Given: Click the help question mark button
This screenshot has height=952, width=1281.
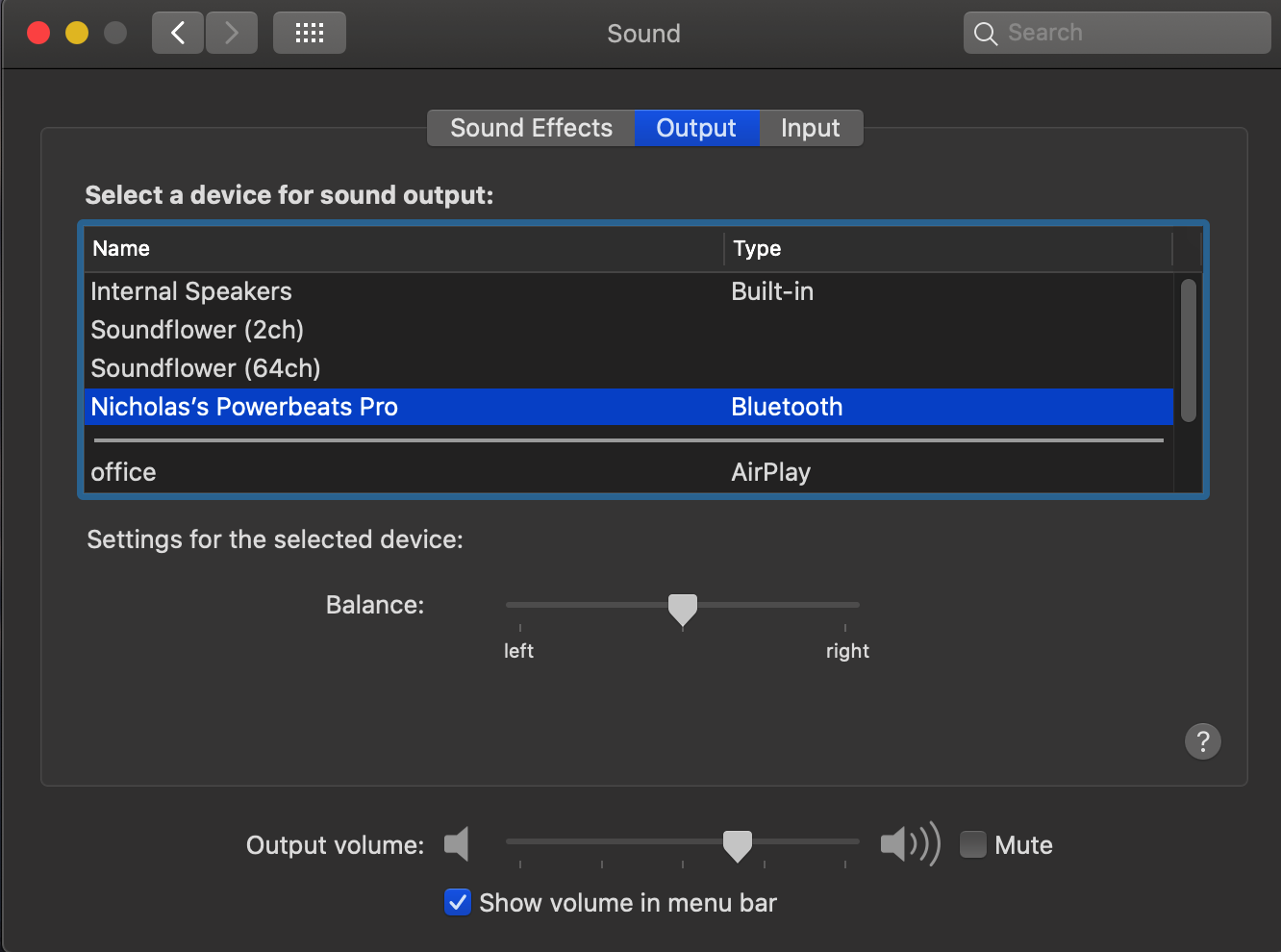Looking at the screenshot, I should pos(1202,741).
